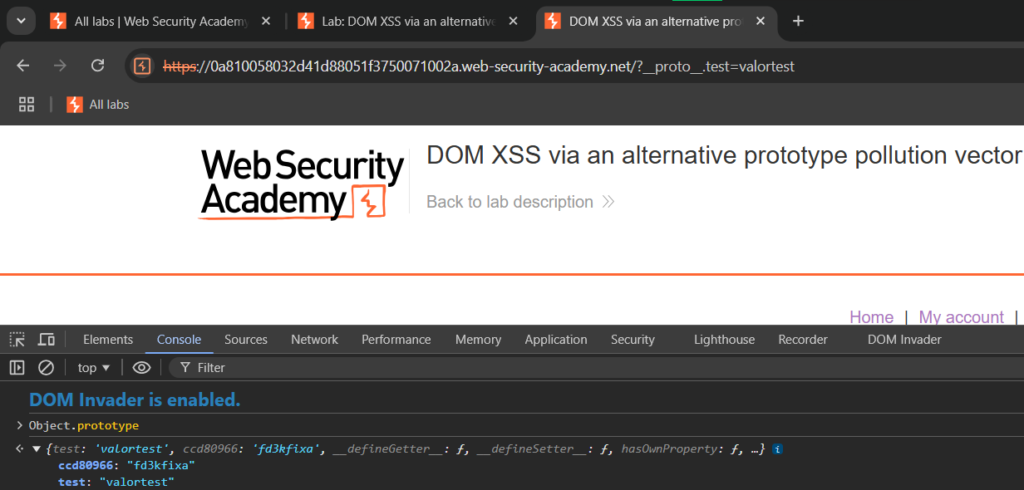
Task: Switch to the Elements panel
Action: pyautogui.click(x=108, y=340)
